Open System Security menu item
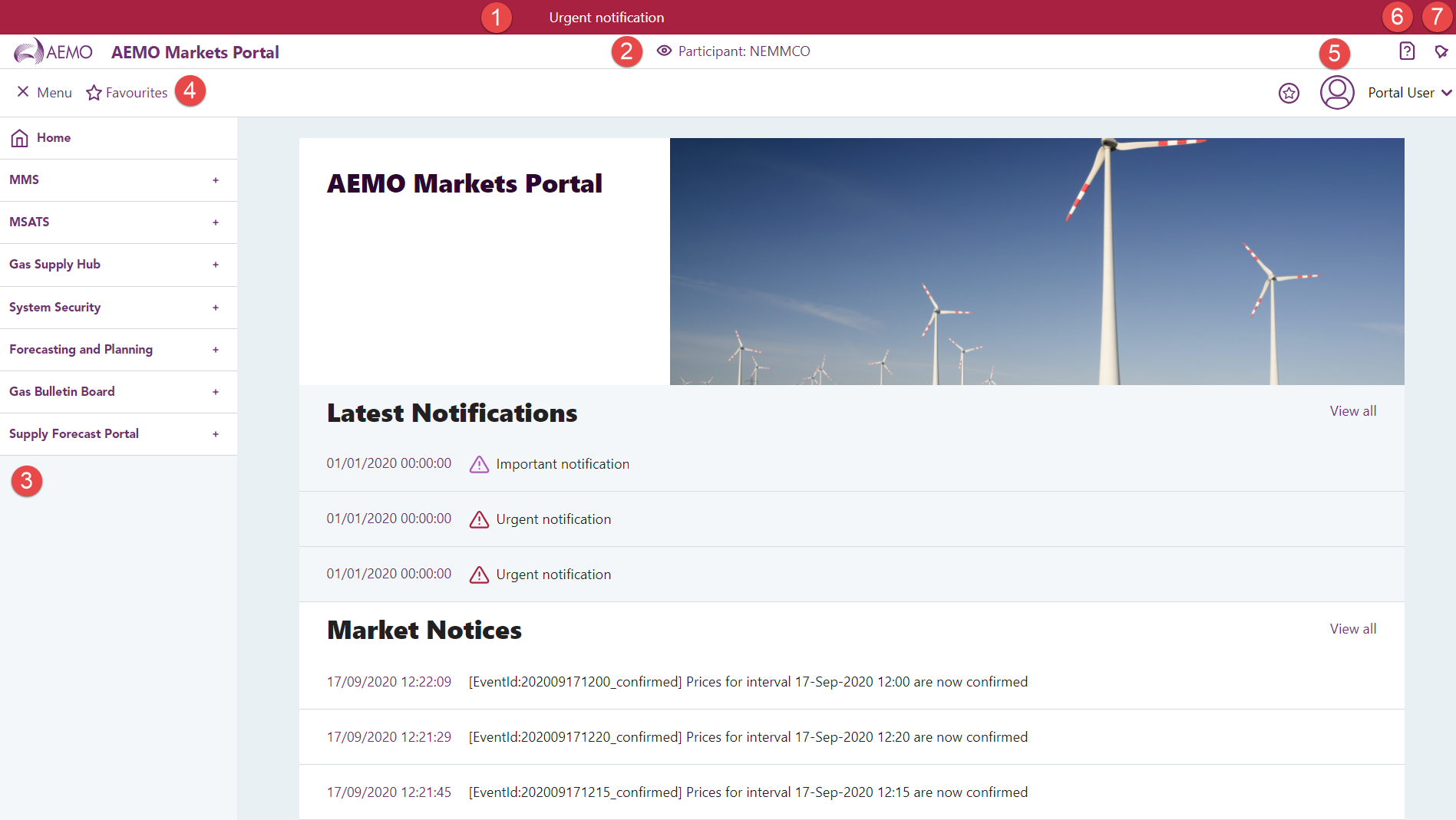This screenshot has height=820, width=1456. (x=118, y=308)
